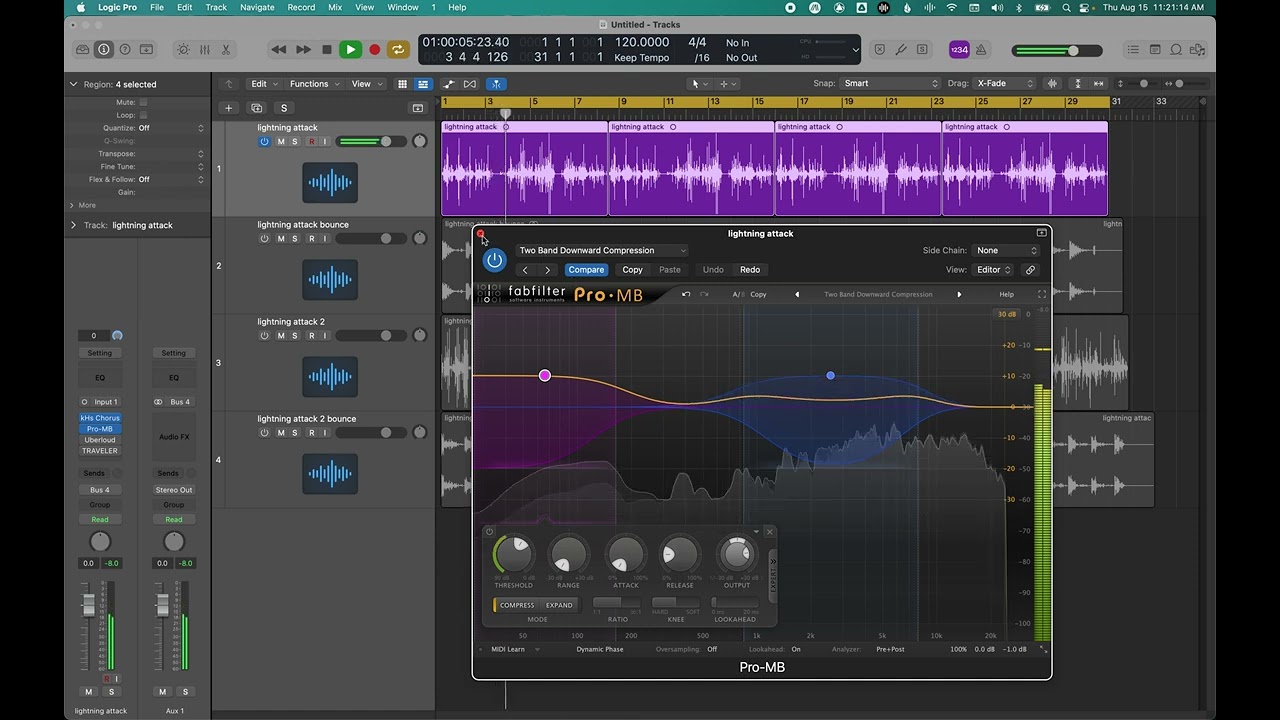Viewport: 1280px width, 720px height.
Task: Click the add track plus button
Action: 228,108
